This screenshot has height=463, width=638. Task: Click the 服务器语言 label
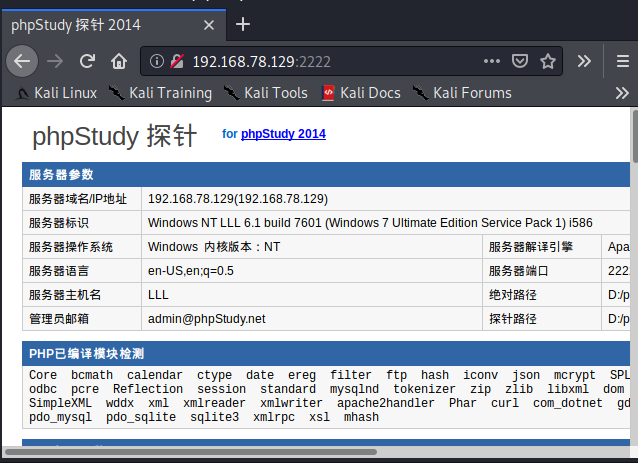(59, 271)
